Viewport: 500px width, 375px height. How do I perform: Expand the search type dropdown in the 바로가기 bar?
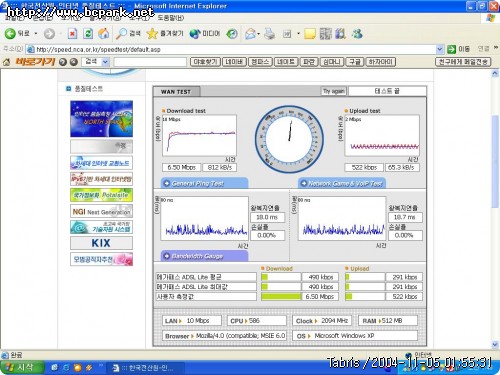pos(105,62)
